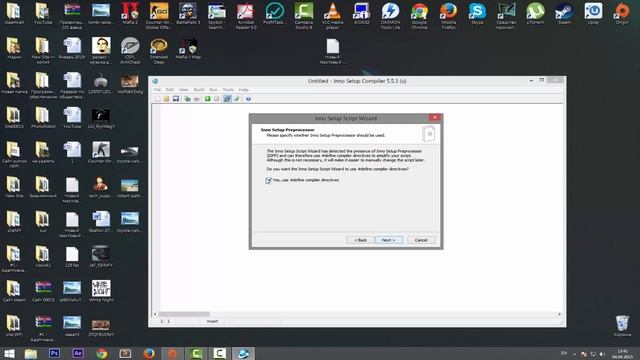Close the Inno Setup Script Wizard dialog
The height and width of the screenshot is (360, 640).
(x=435, y=118)
